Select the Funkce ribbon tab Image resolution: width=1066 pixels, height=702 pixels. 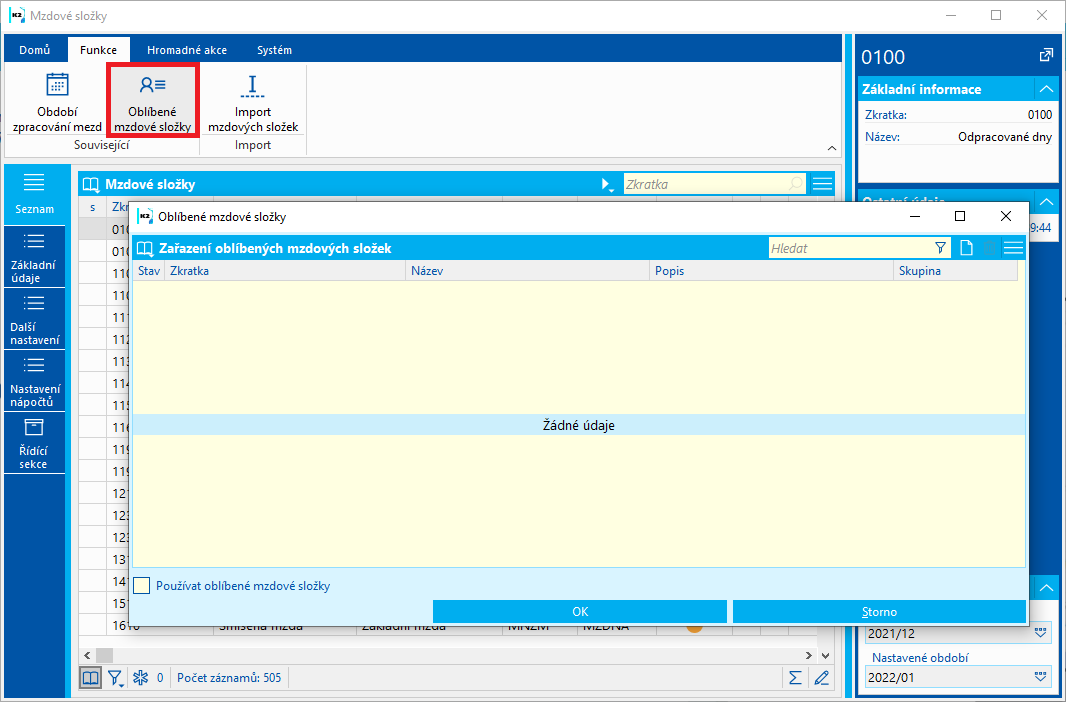pyautogui.click(x=99, y=50)
